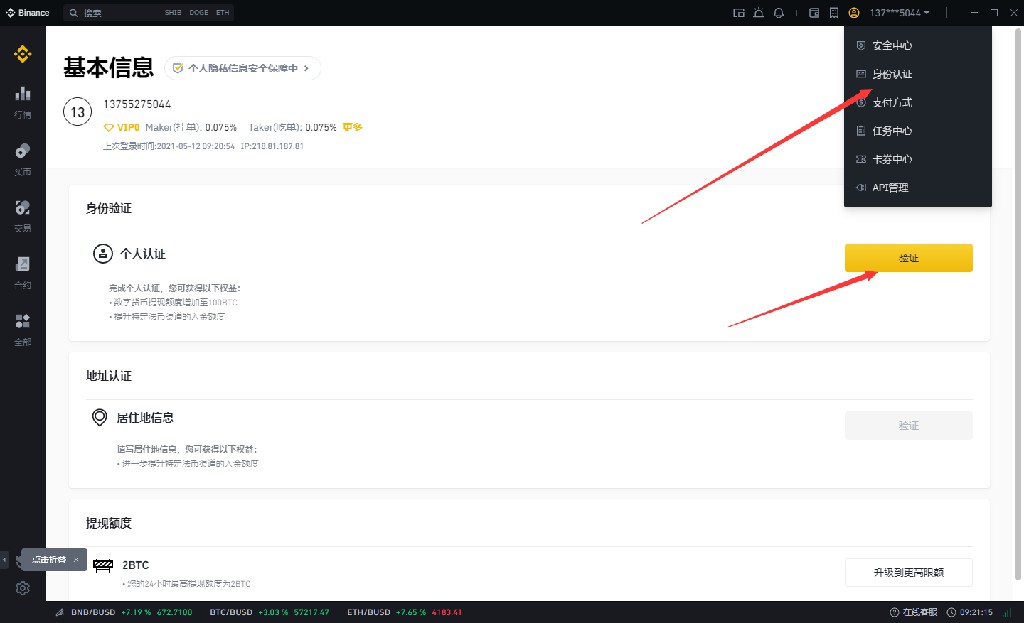Click the circled 13 account avatar
The image size is (1024, 623).
tap(78, 112)
